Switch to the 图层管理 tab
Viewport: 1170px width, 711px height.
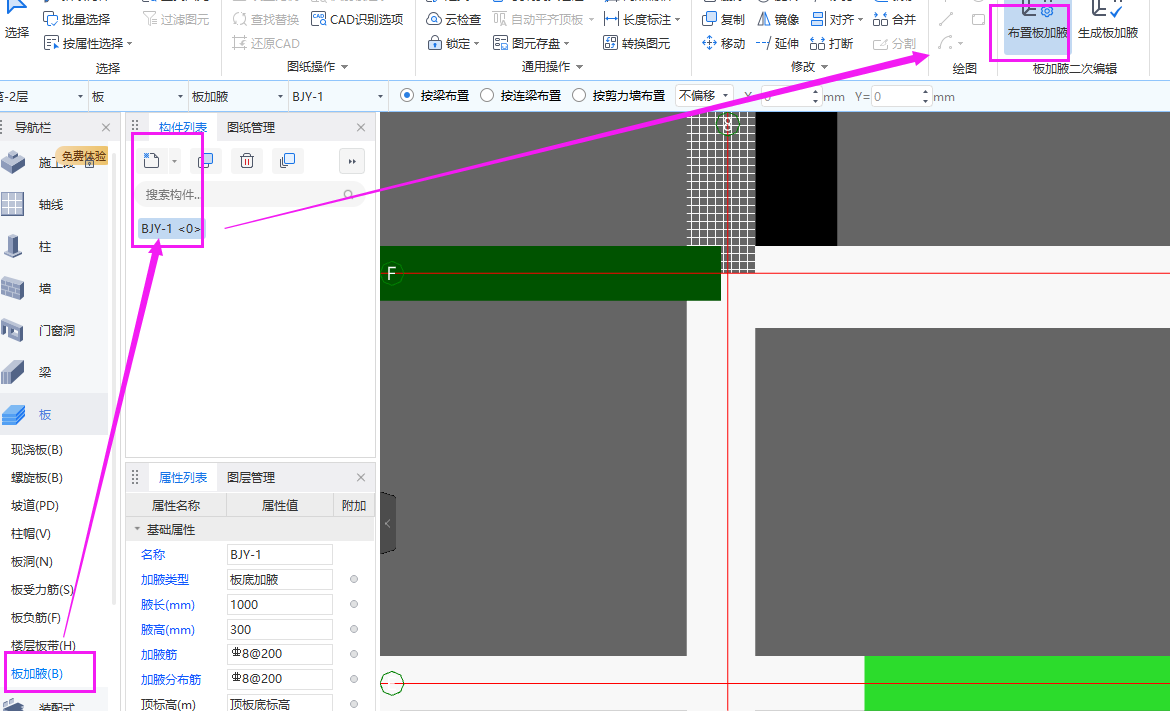[x=251, y=477]
